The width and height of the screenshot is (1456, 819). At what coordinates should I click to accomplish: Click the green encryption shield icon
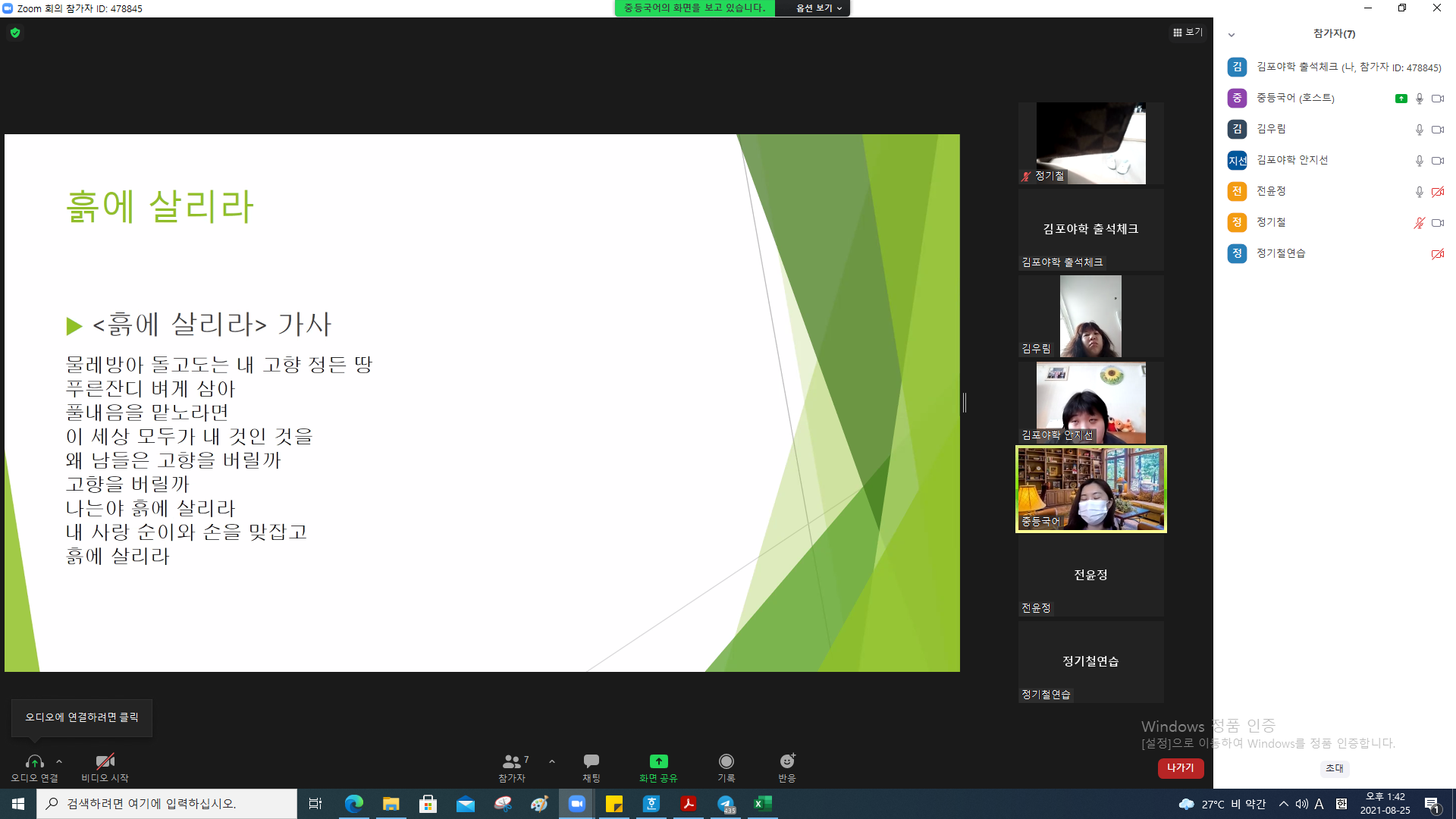point(15,33)
